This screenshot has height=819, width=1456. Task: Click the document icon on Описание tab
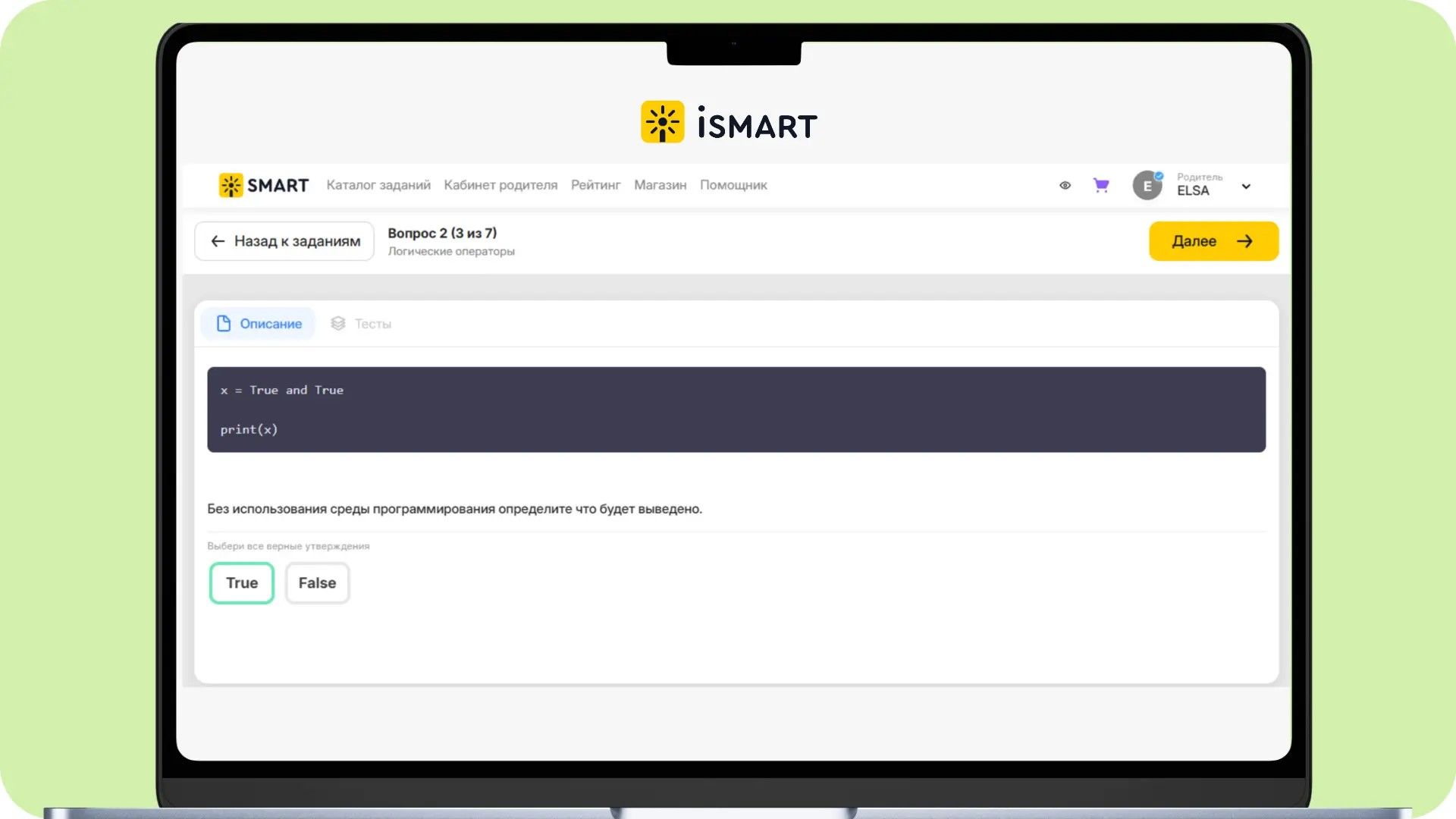pos(224,324)
